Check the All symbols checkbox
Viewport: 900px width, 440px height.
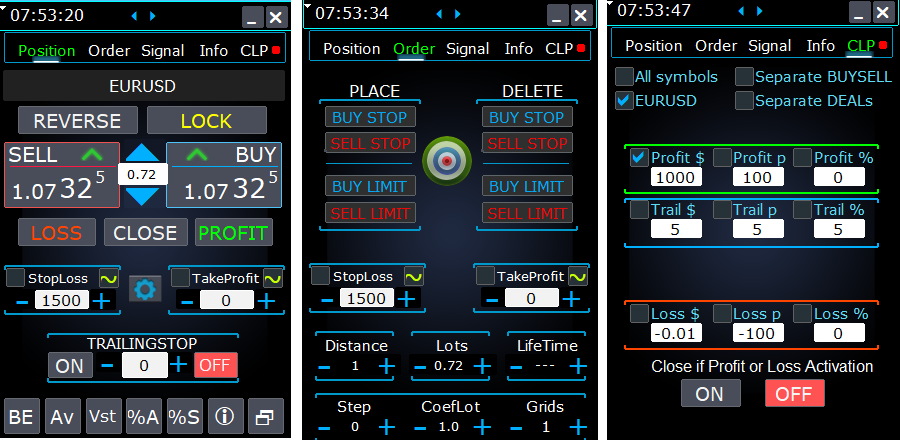click(x=624, y=76)
